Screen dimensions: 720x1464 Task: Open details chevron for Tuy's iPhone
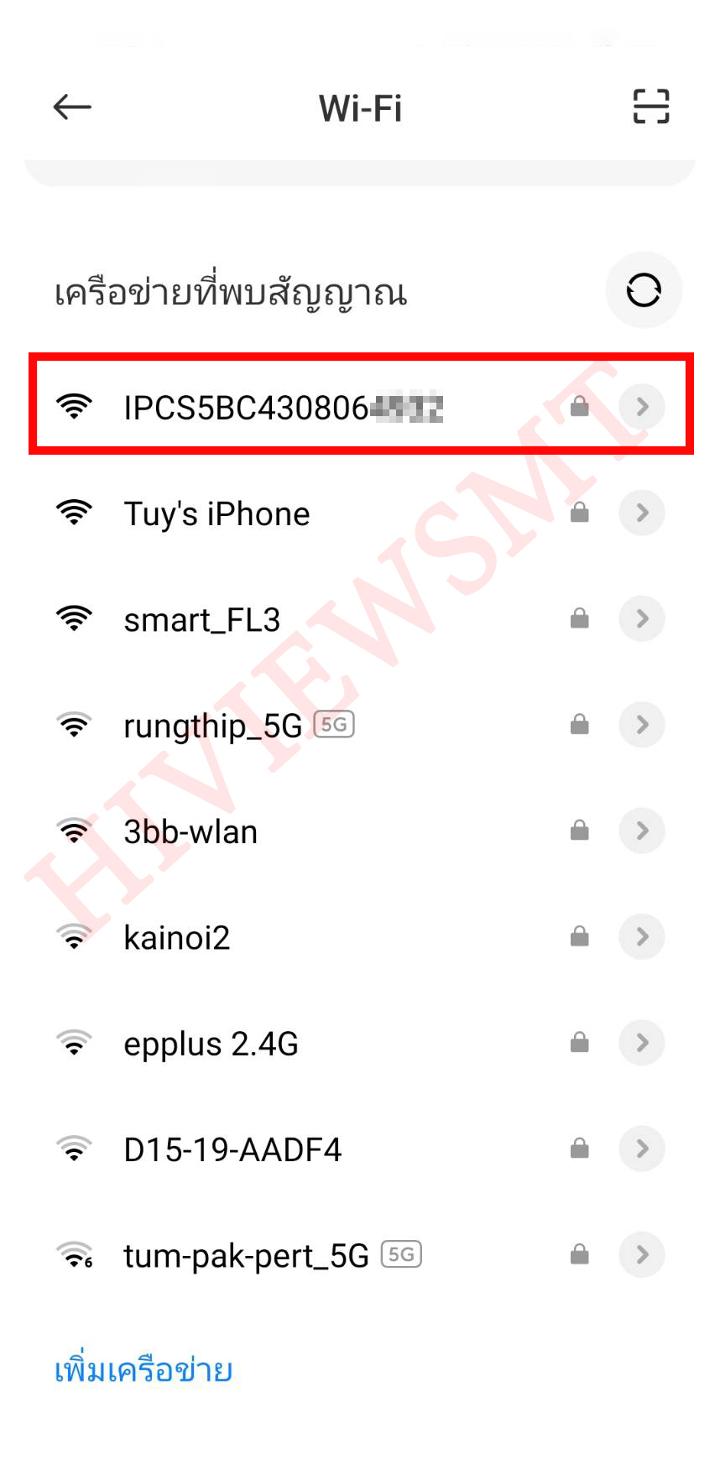pos(642,513)
